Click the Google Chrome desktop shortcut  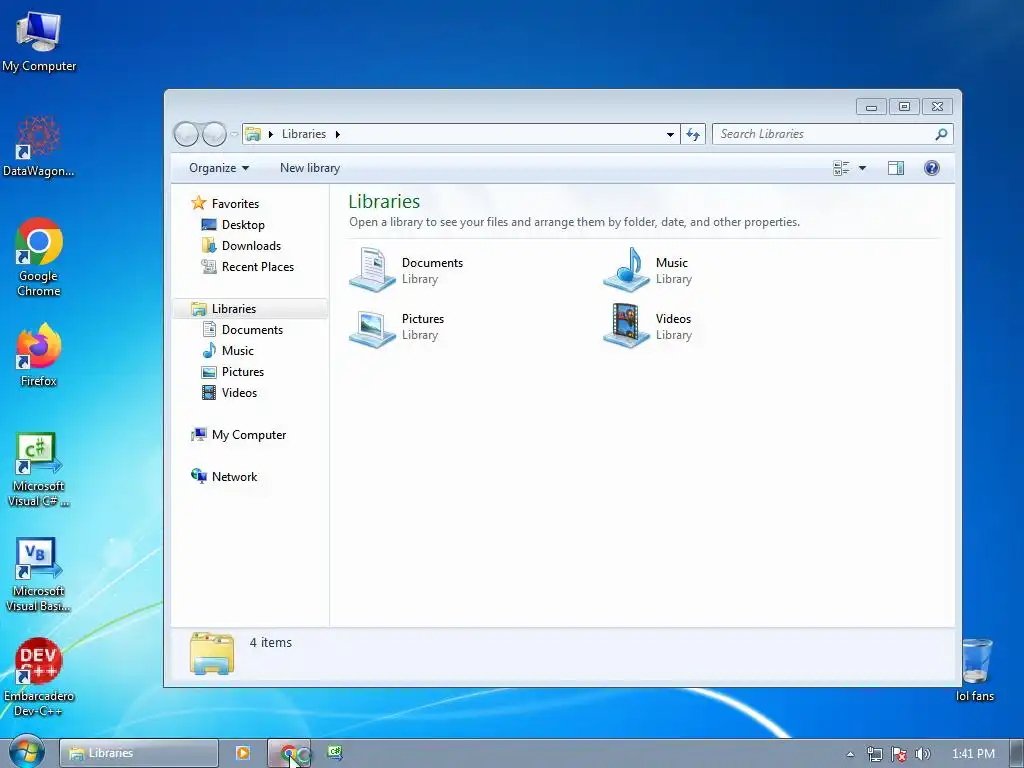tap(39, 258)
